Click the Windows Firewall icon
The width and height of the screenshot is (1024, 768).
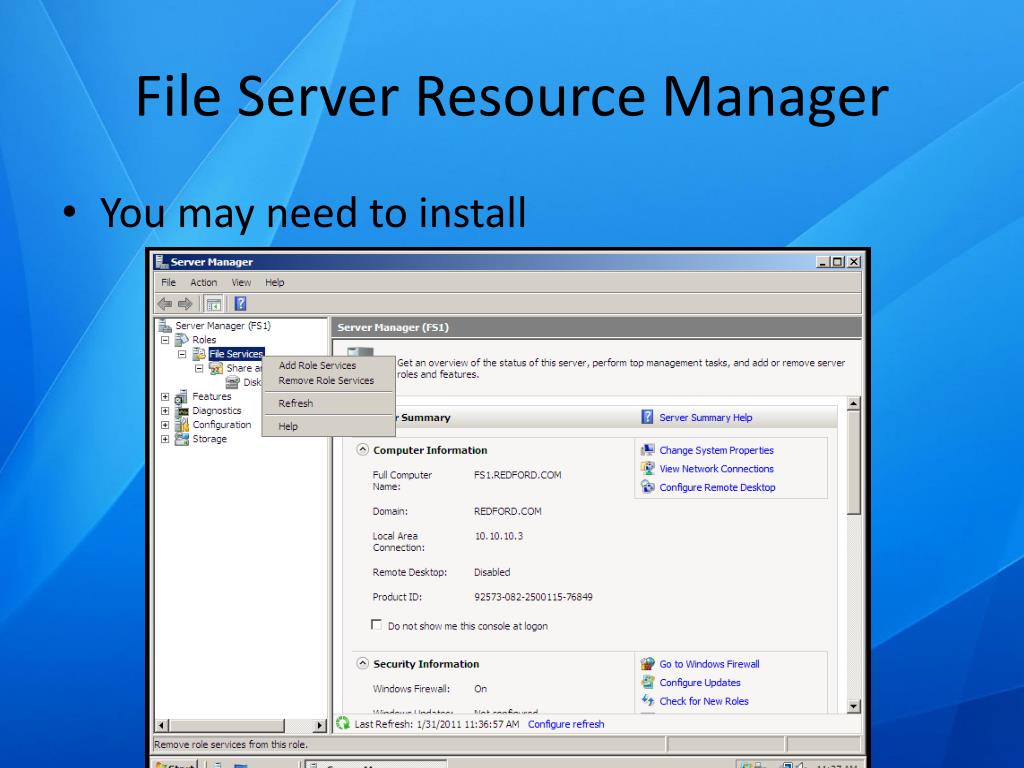pyautogui.click(x=647, y=664)
